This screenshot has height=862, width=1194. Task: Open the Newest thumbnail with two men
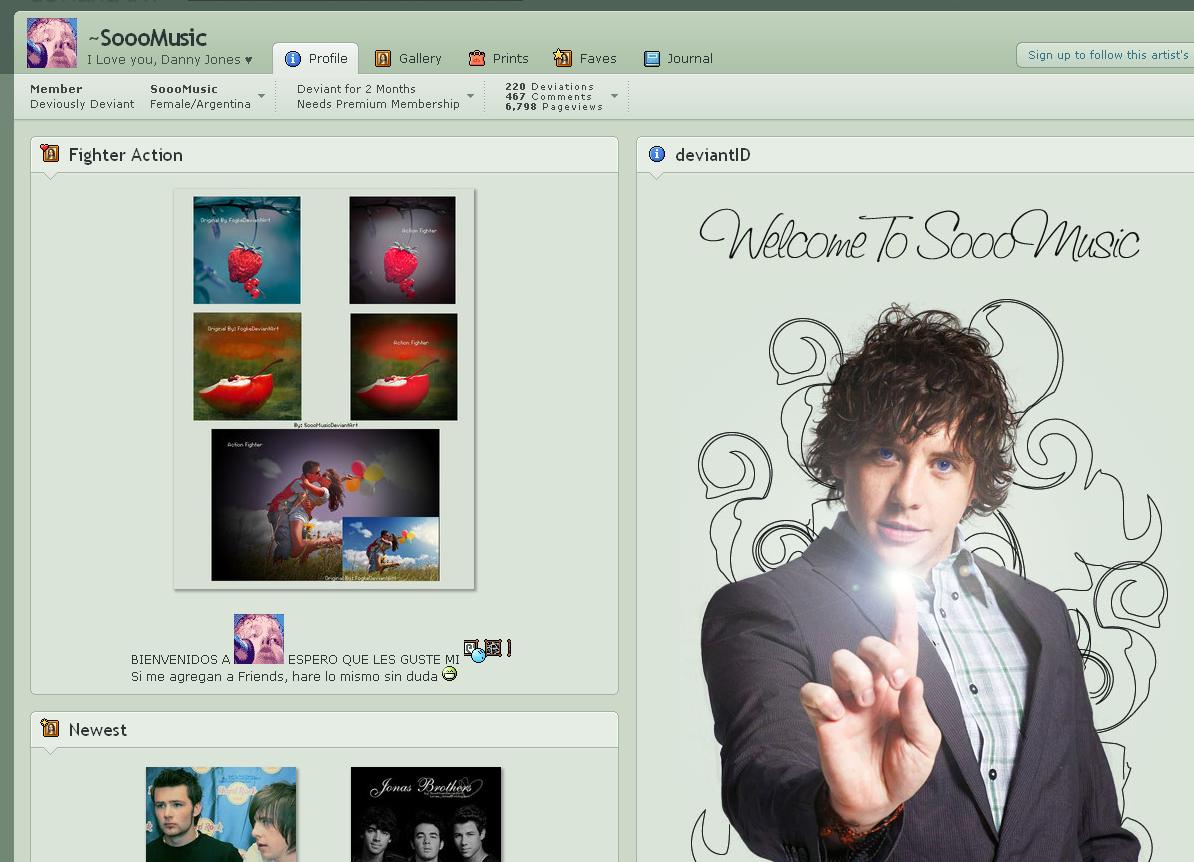coord(221,814)
